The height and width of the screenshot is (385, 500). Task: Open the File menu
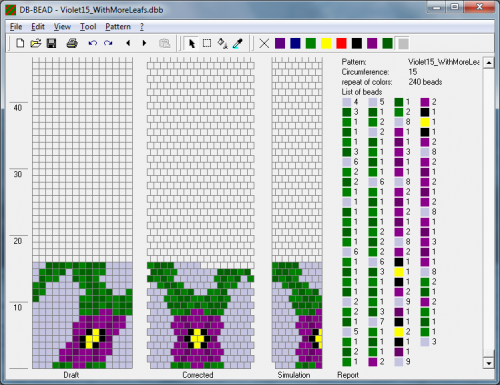click(16, 27)
